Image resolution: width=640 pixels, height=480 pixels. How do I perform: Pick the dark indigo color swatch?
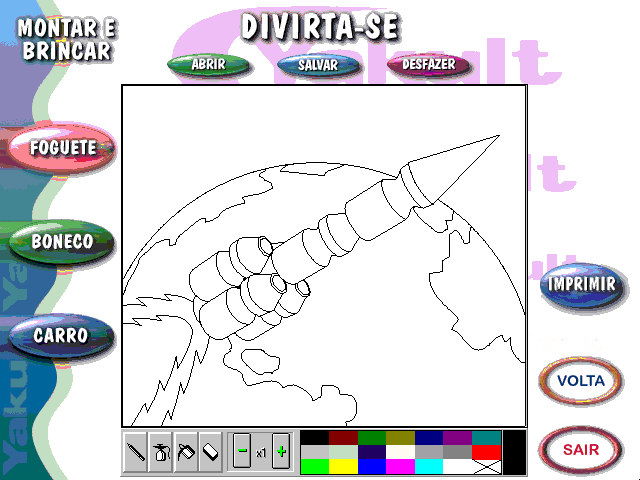[372, 452]
